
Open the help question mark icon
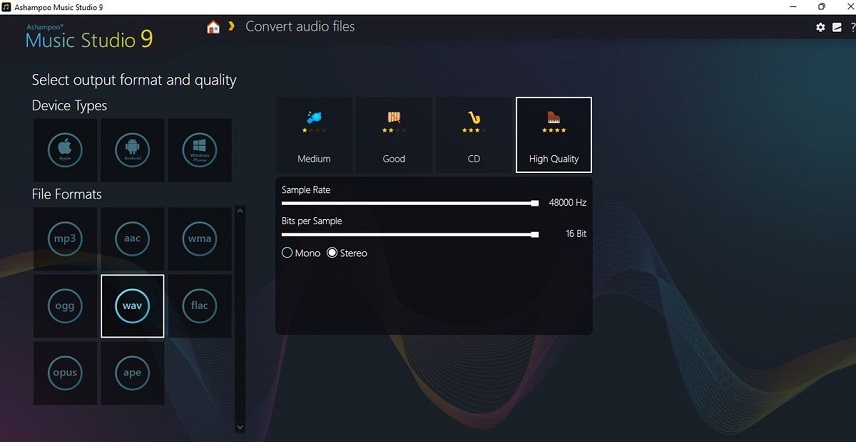pyautogui.click(x=853, y=27)
